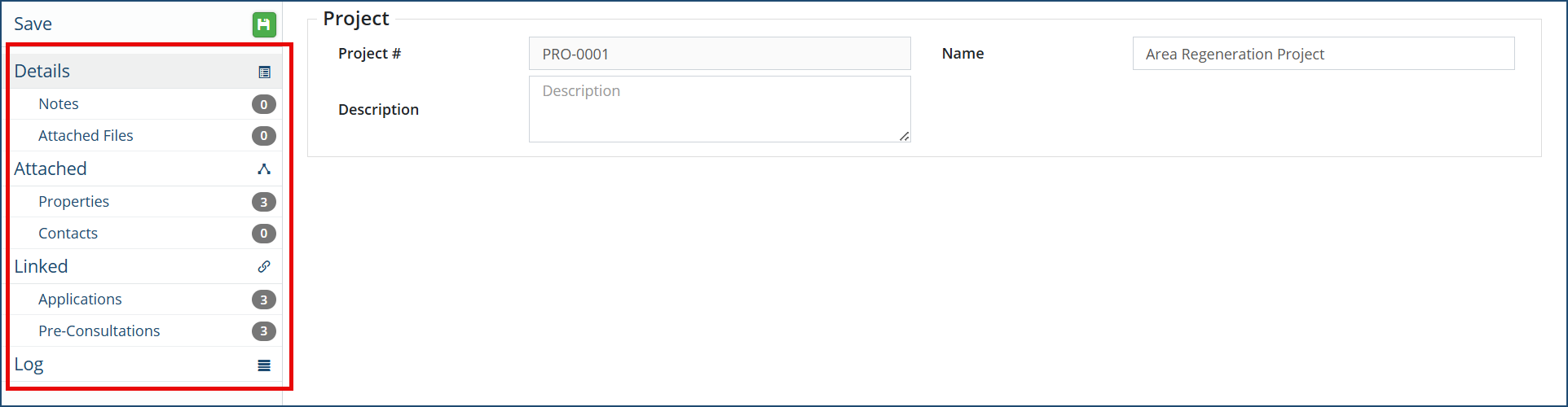Viewport: 1568px width, 407px height.
Task: Click the Log lines icon
Action: tap(264, 365)
